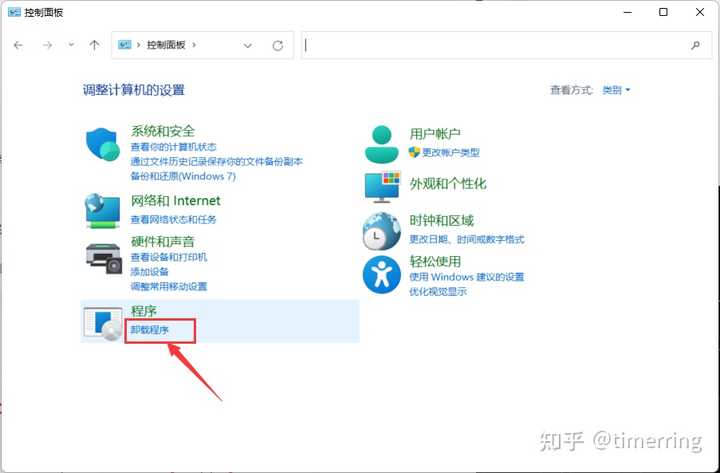Click the 查看方式 label
Screen dimensions: 720x473
(572, 90)
